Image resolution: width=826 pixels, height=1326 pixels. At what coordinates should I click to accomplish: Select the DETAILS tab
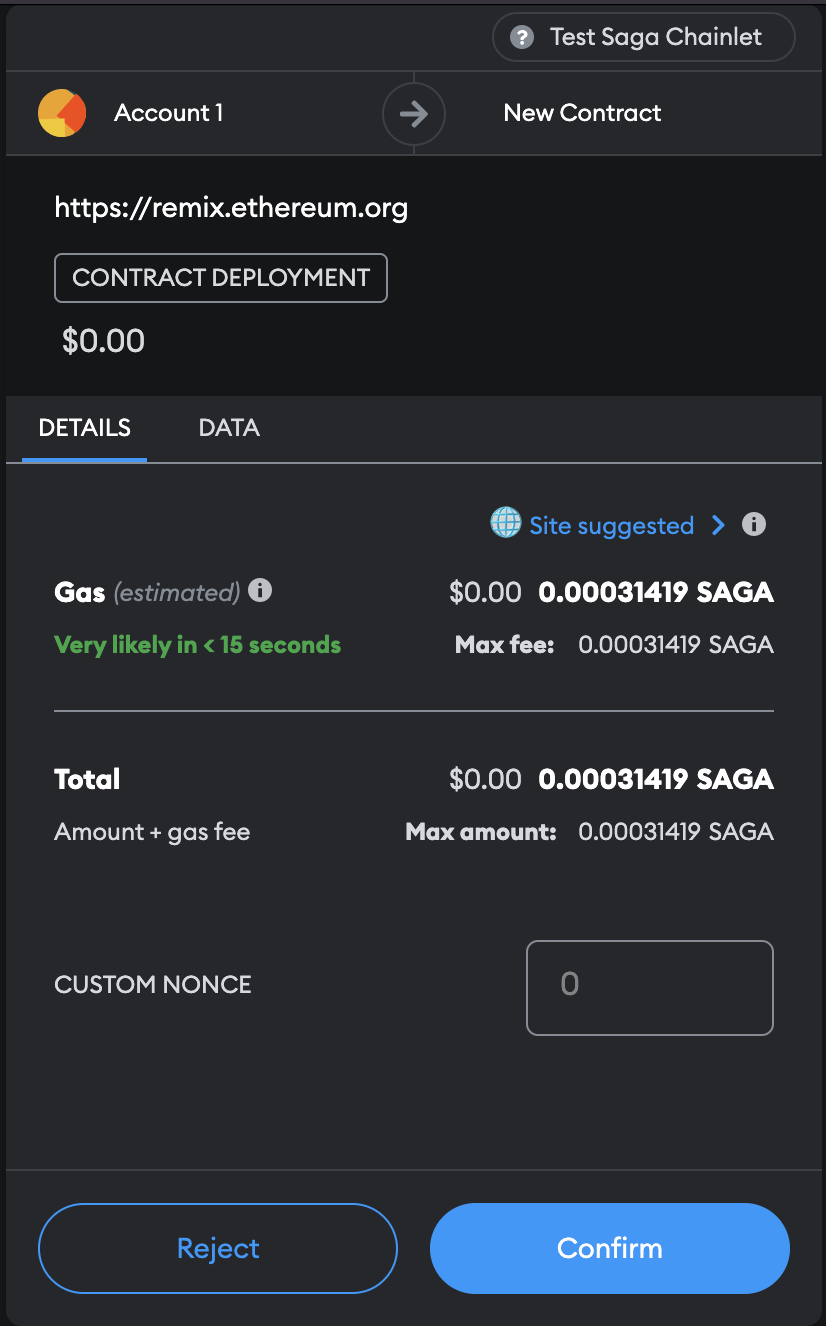(84, 428)
